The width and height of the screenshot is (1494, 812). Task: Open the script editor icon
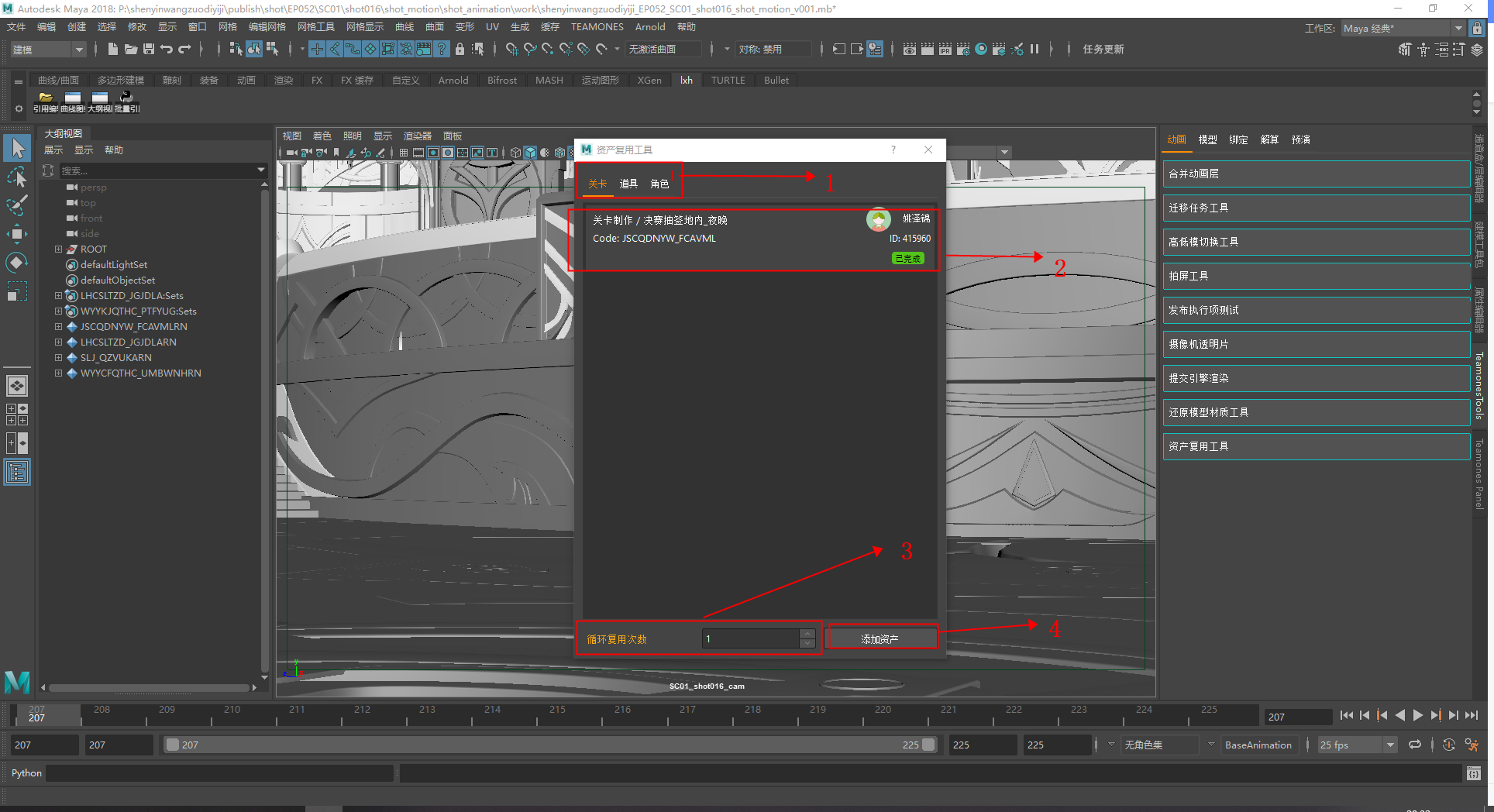(1473, 773)
